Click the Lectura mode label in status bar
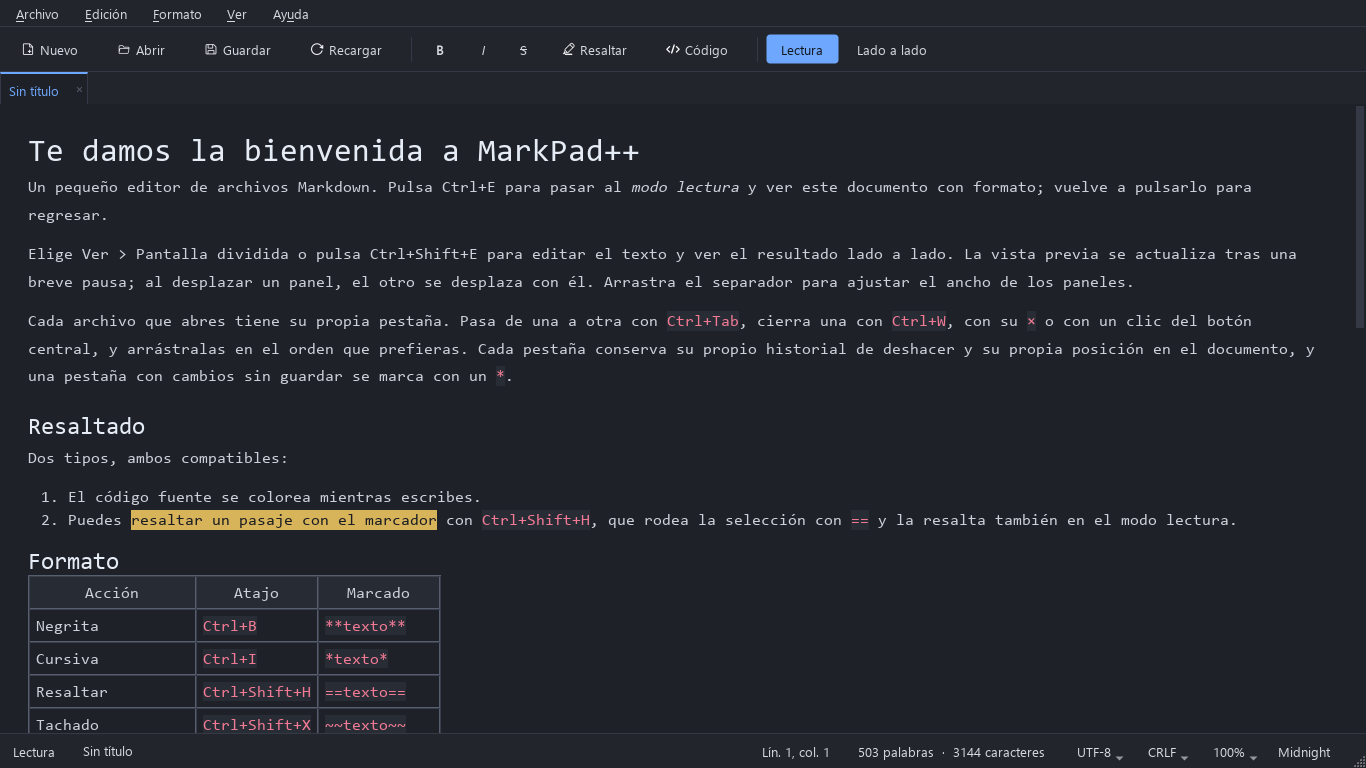The width and height of the screenshot is (1366, 768). [x=34, y=752]
